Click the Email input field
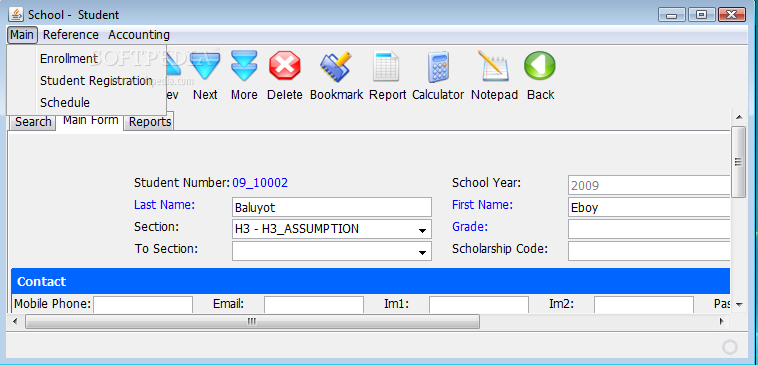Screen dimensions: 758x365 [x=314, y=305]
